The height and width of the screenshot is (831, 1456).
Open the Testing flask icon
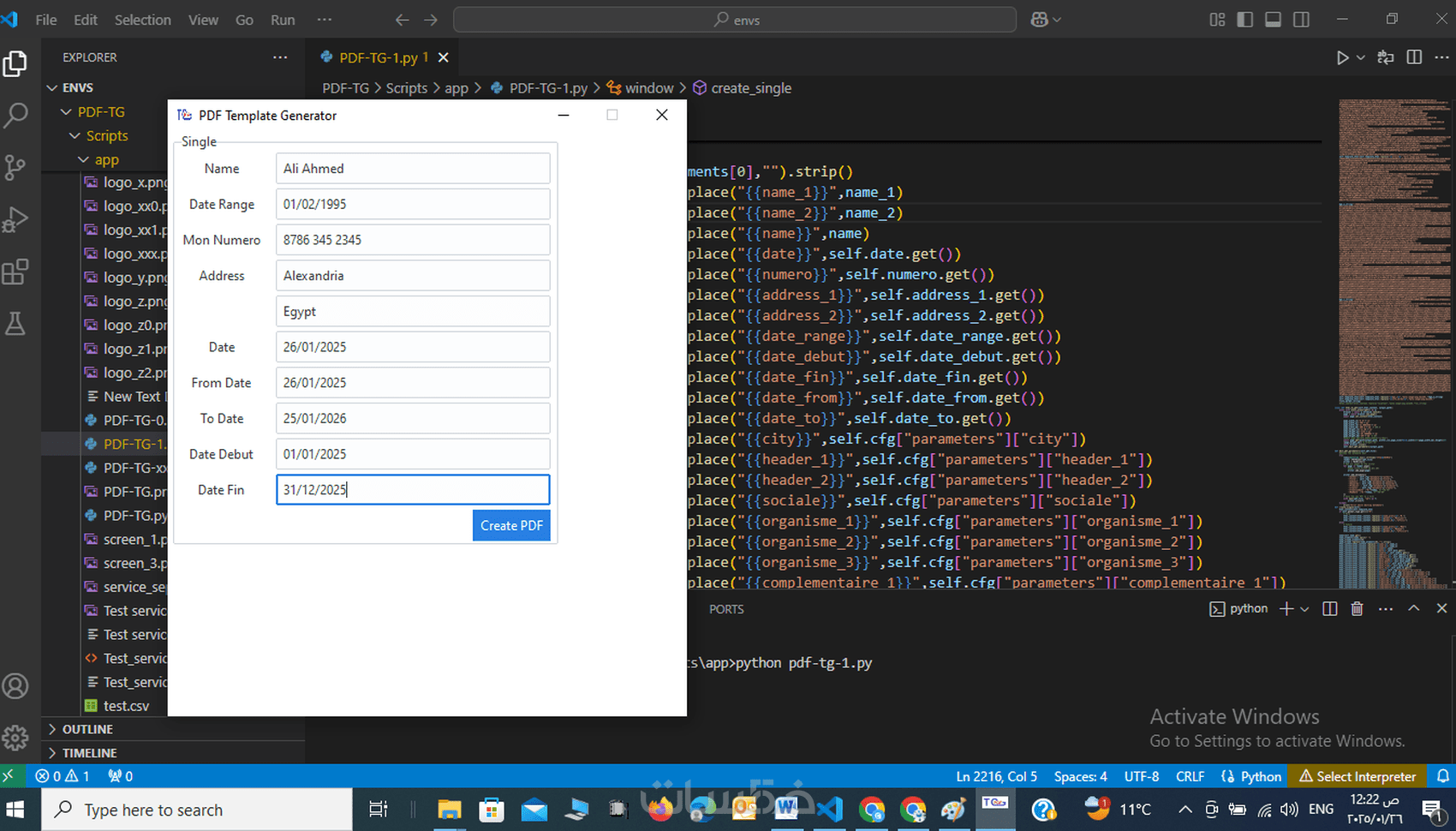click(x=15, y=324)
